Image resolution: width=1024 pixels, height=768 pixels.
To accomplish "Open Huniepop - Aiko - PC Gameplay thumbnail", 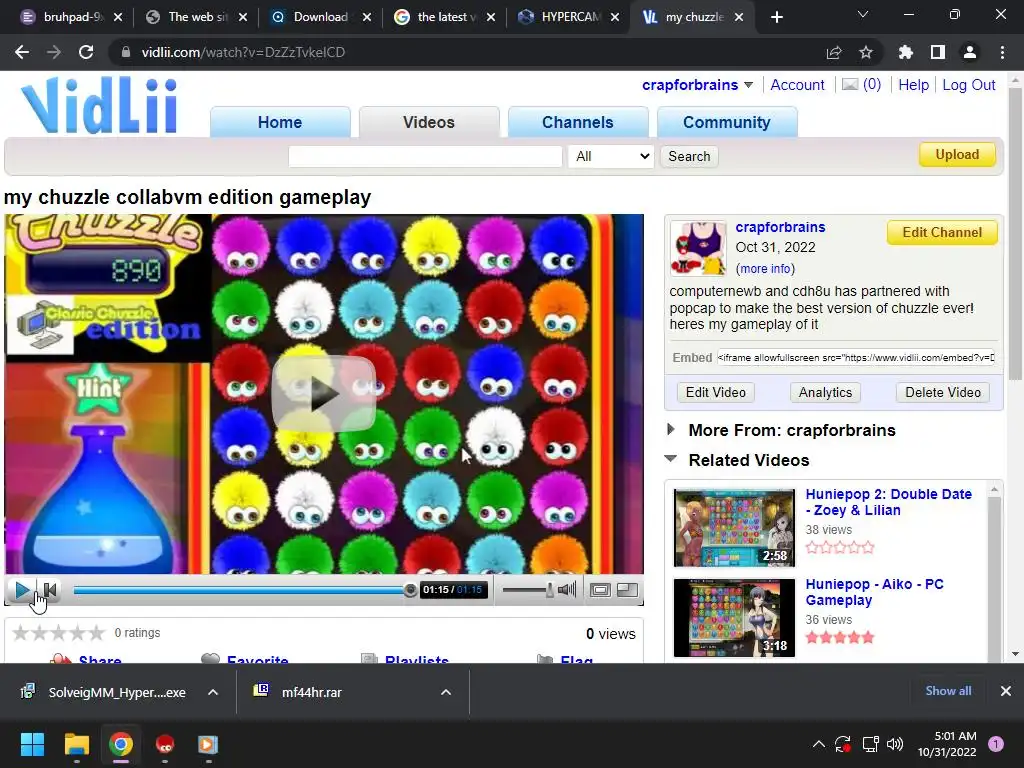I will pyautogui.click(x=735, y=618).
